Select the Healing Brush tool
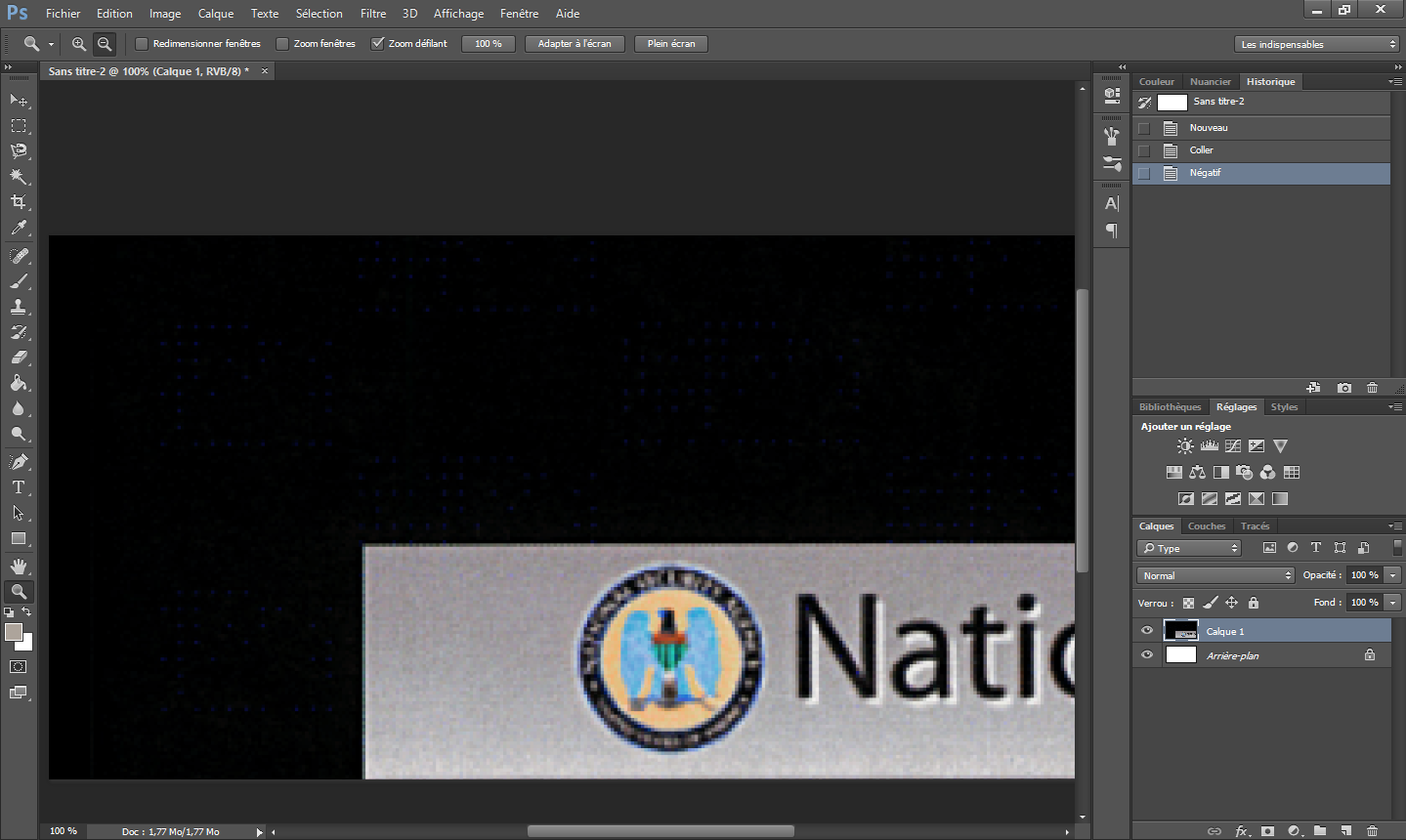This screenshot has width=1406, height=840. tap(19, 256)
